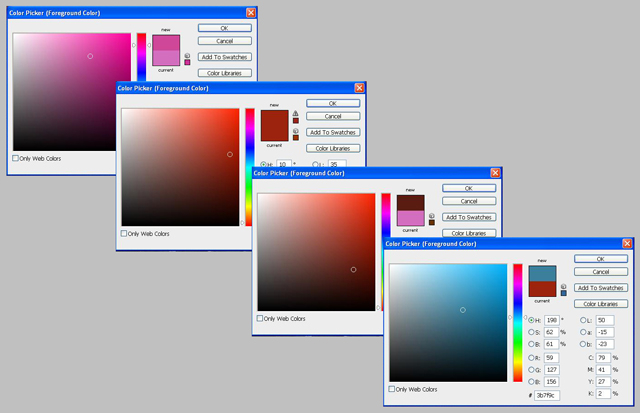
Task: Select the R red radio next to 59
Action: pyautogui.click(x=531, y=357)
